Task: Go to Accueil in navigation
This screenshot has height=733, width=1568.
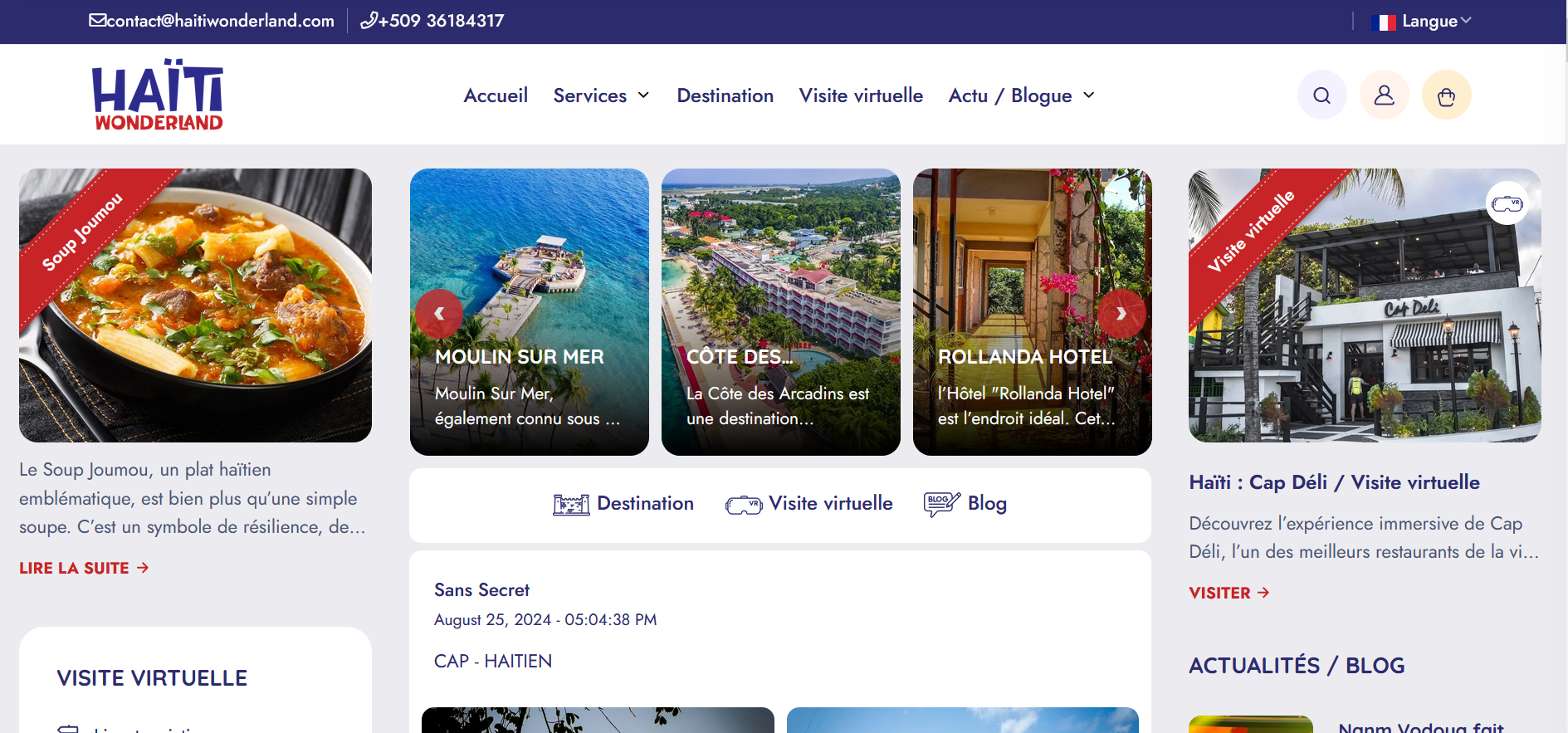Action: tap(496, 95)
